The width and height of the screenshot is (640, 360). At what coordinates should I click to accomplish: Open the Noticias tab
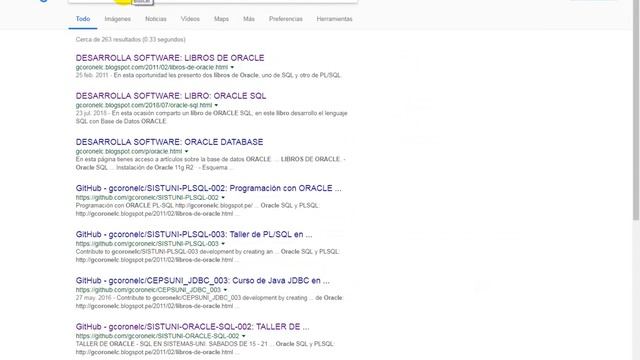tap(156, 19)
